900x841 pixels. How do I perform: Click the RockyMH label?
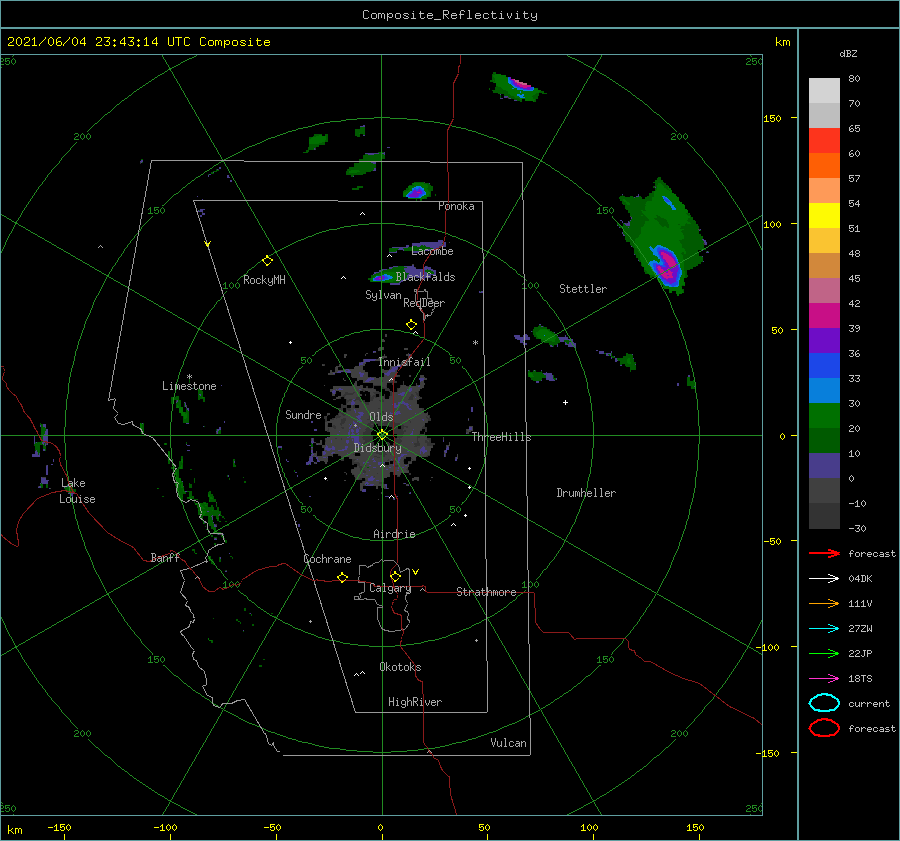[264, 280]
